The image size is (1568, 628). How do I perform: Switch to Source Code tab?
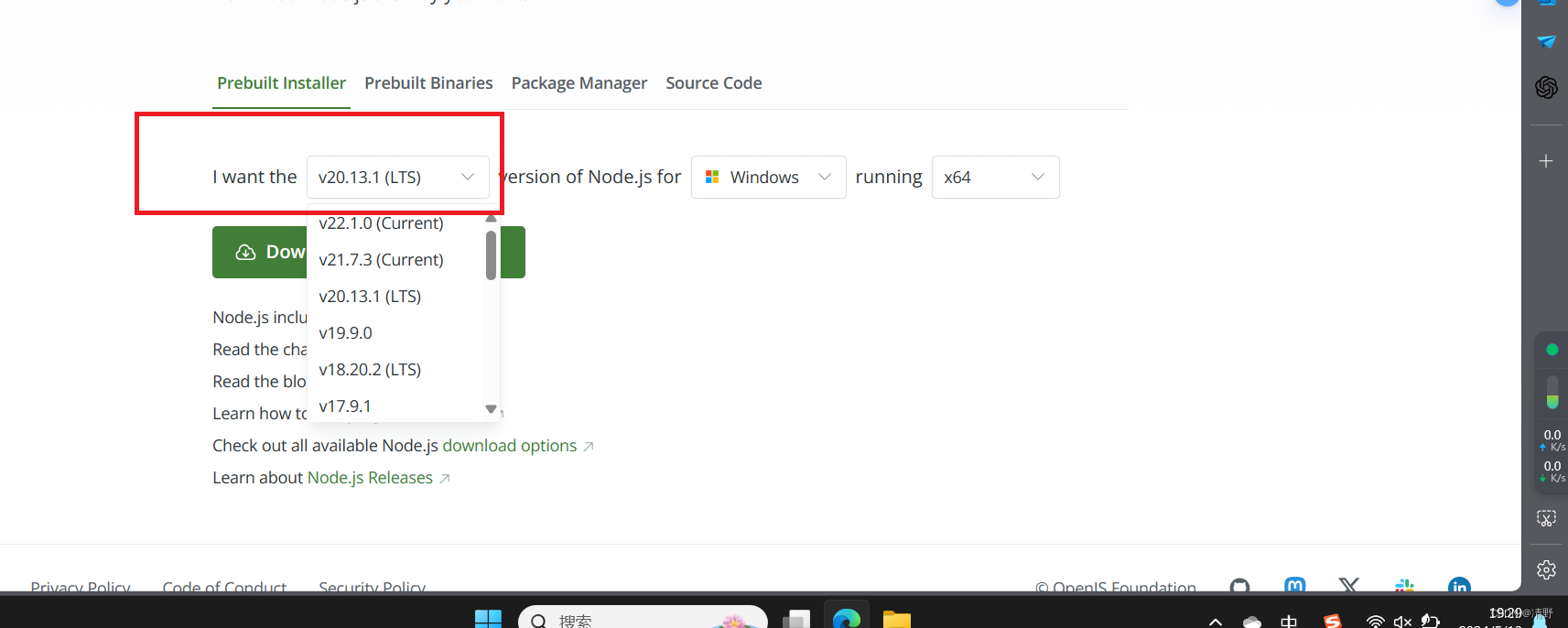tap(714, 83)
